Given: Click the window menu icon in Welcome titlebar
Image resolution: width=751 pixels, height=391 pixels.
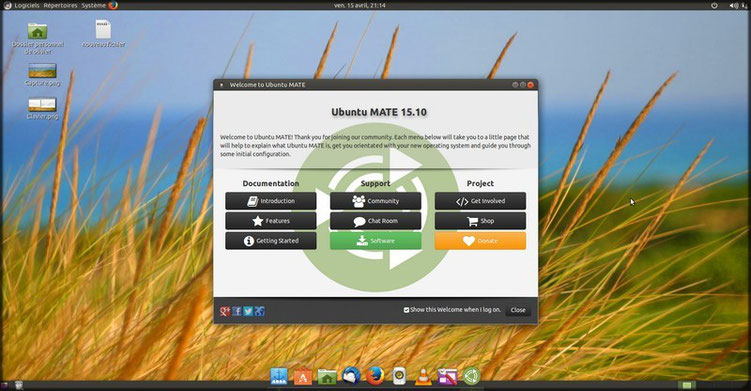Looking at the screenshot, I should [221, 85].
